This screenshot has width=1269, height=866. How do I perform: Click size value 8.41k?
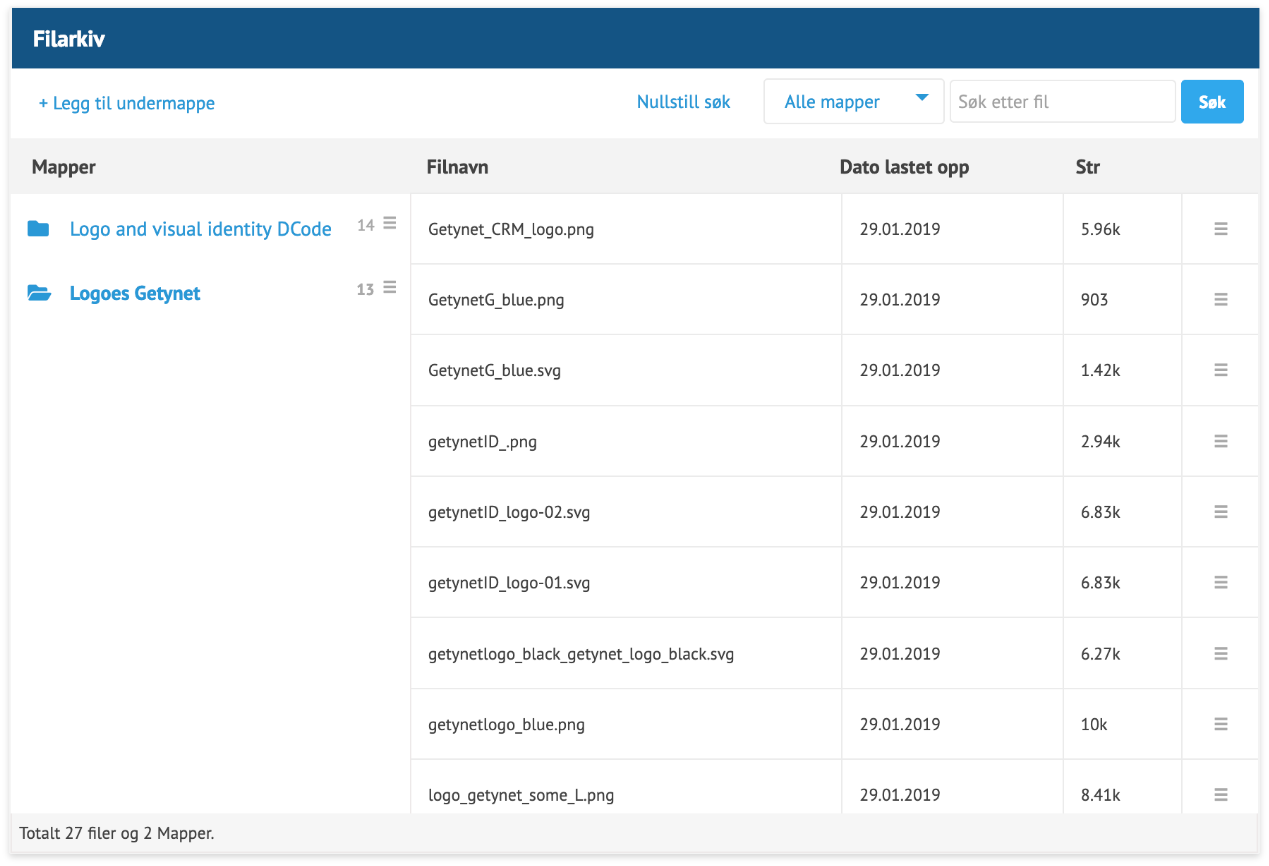click(1100, 795)
